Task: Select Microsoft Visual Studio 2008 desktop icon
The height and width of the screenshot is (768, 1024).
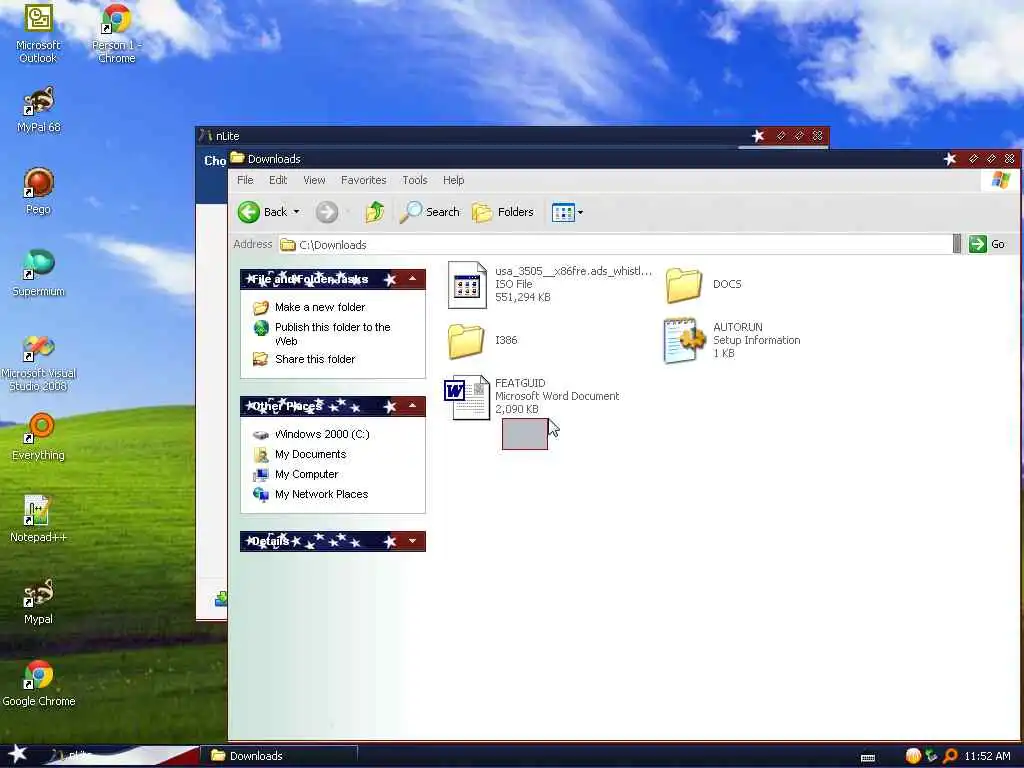Action: coord(39,363)
